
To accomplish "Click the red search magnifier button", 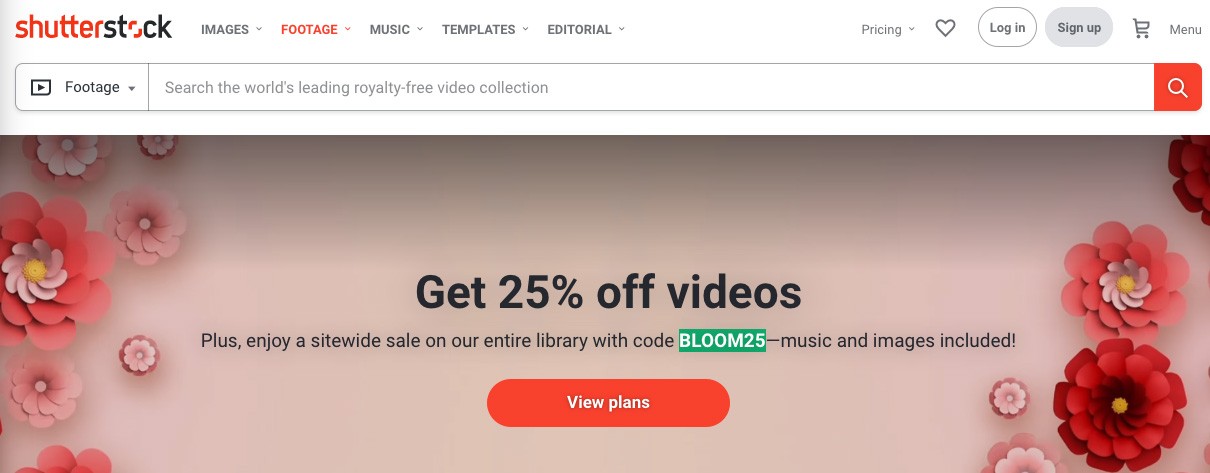I will pyautogui.click(x=1178, y=88).
